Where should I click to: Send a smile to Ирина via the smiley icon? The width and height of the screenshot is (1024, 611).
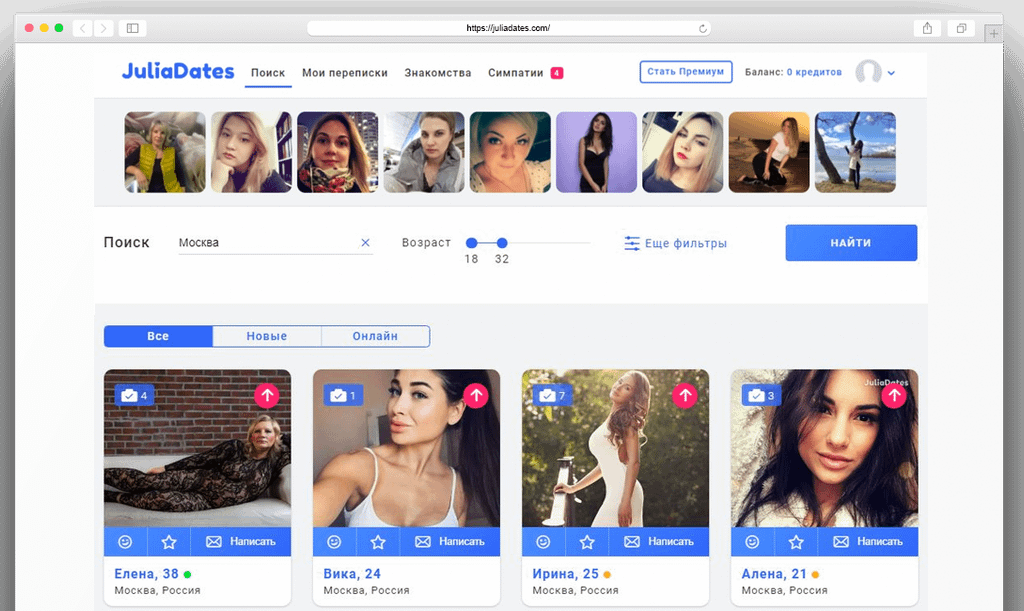[x=543, y=542]
